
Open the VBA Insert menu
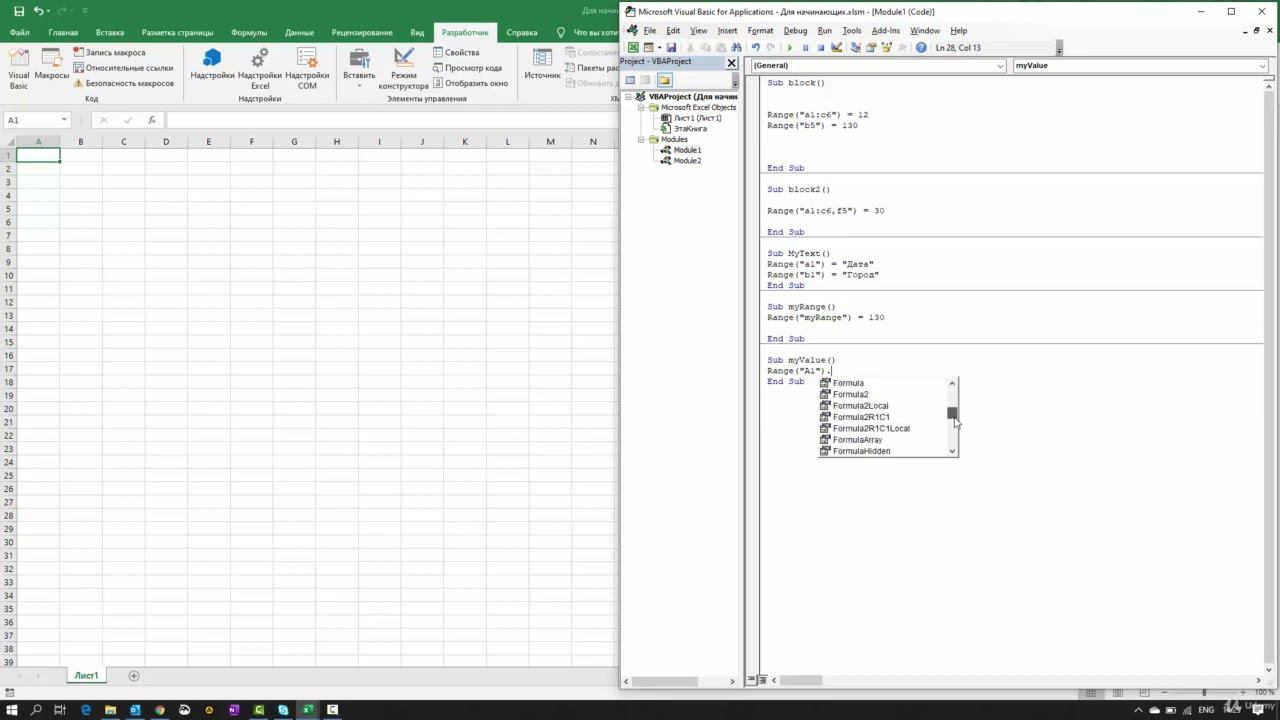[x=727, y=31]
